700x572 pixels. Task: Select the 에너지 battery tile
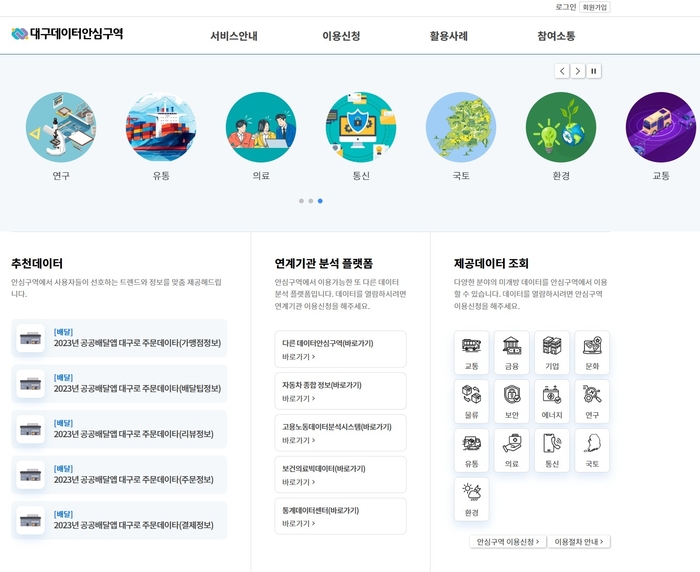point(552,401)
